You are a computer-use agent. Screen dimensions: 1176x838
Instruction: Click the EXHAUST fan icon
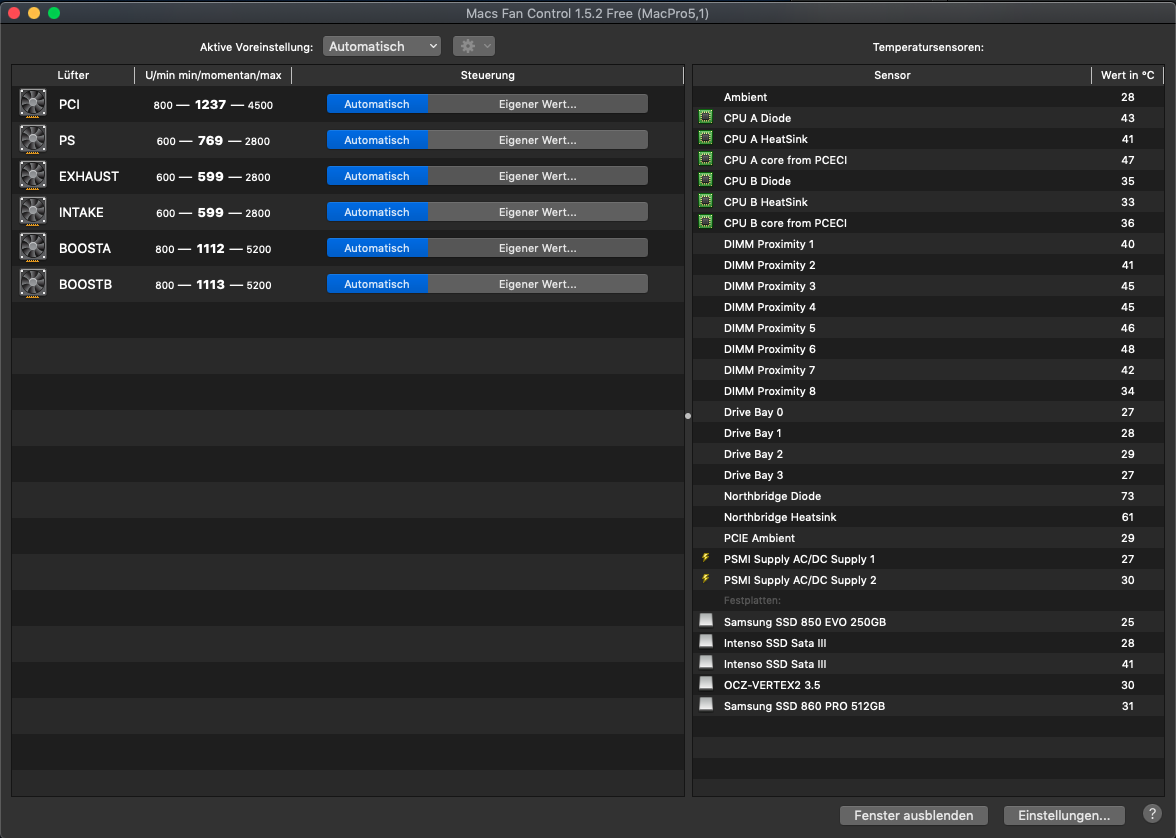(x=33, y=176)
